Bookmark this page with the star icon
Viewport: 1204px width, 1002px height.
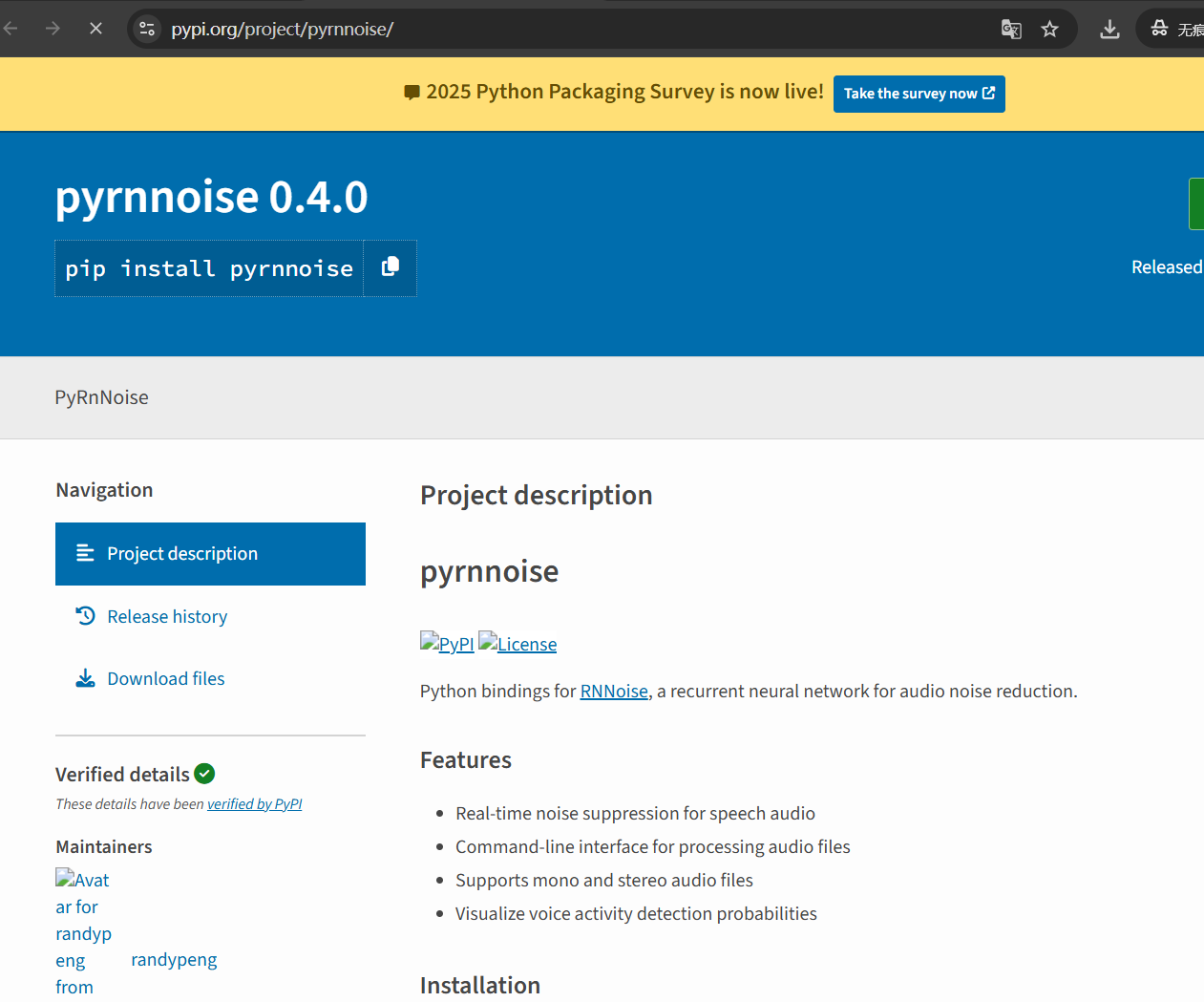click(1050, 29)
